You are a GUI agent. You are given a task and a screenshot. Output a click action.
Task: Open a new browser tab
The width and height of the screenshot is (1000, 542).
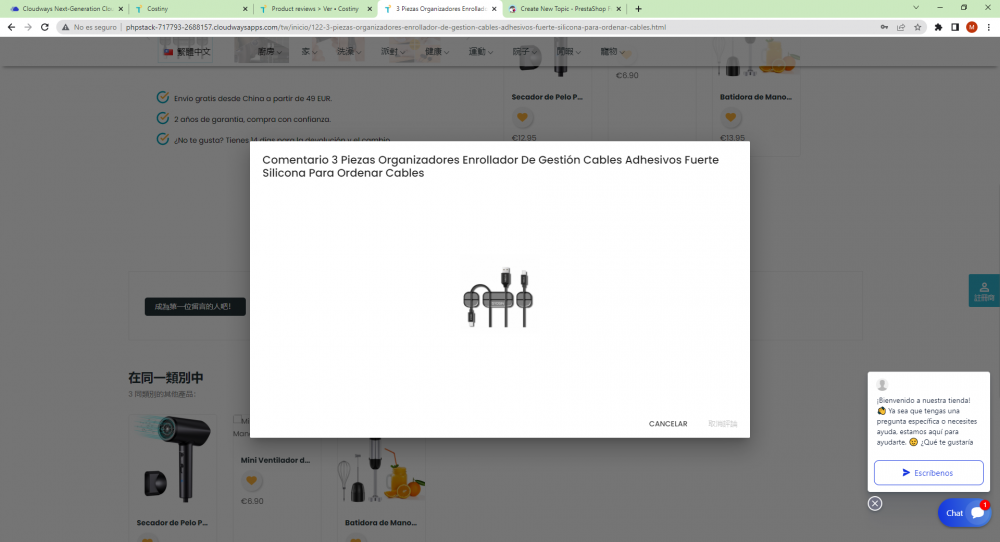638,9
